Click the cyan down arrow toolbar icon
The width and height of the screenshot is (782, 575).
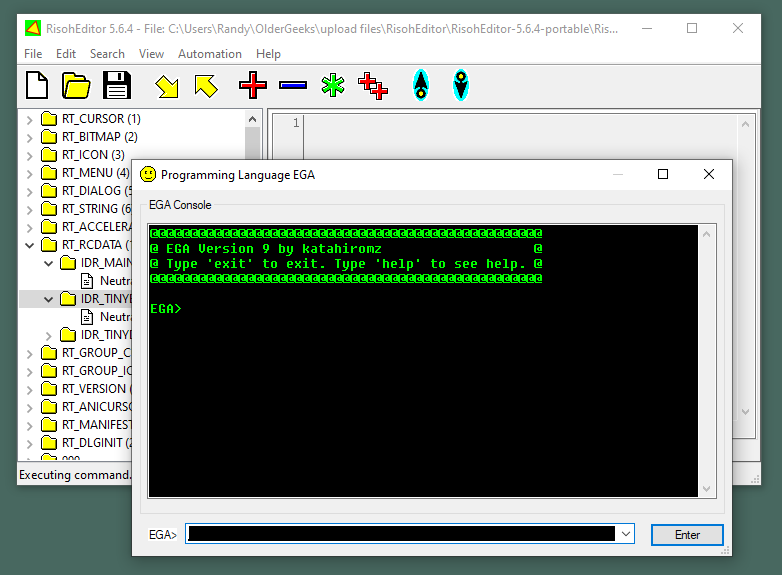point(461,85)
